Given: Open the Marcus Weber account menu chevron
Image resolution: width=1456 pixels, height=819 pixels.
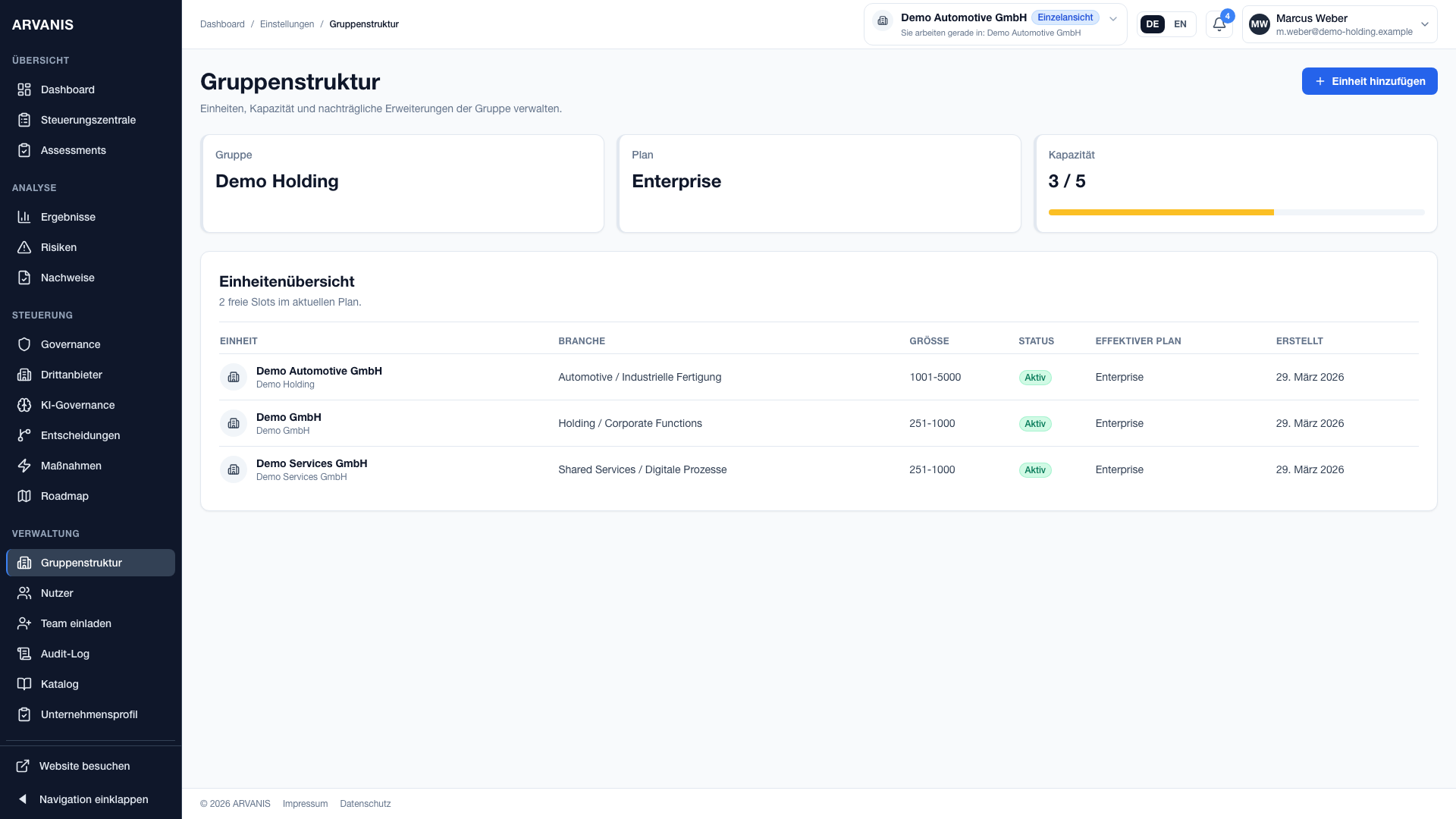Looking at the screenshot, I should coord(1424,24).
